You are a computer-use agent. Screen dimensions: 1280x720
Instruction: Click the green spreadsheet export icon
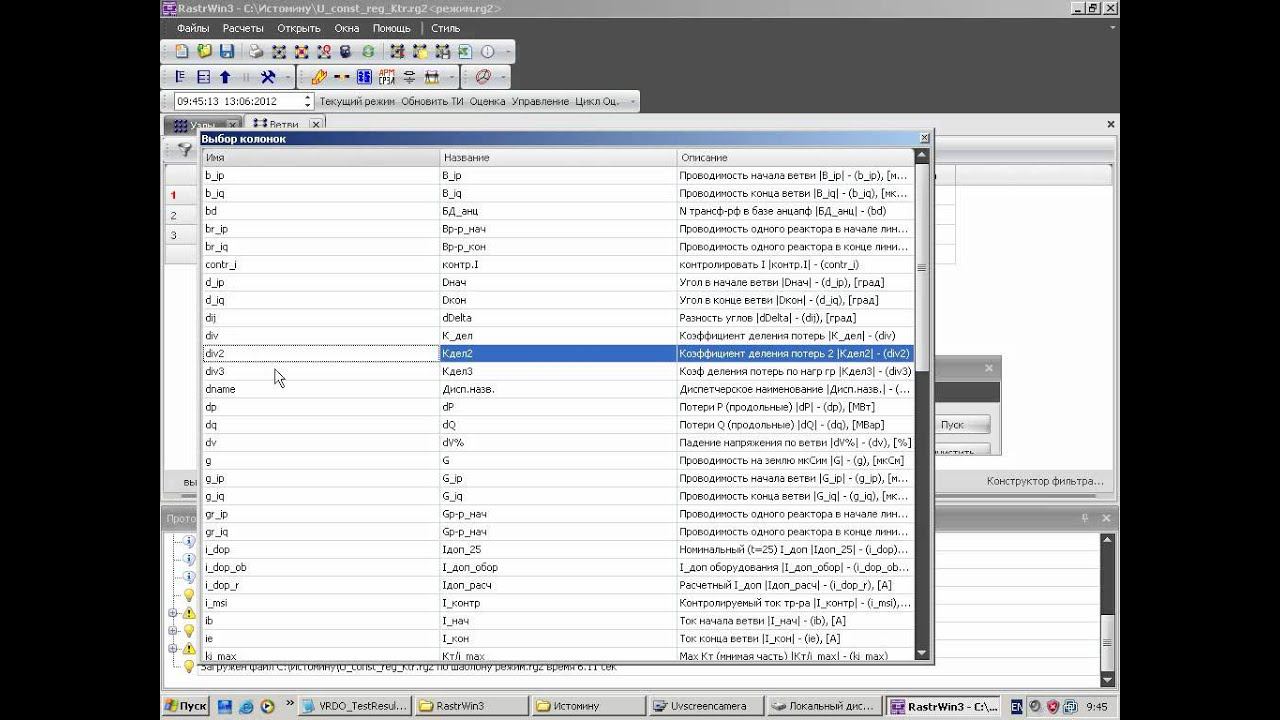pyautogui.click(x=465, y=51)
